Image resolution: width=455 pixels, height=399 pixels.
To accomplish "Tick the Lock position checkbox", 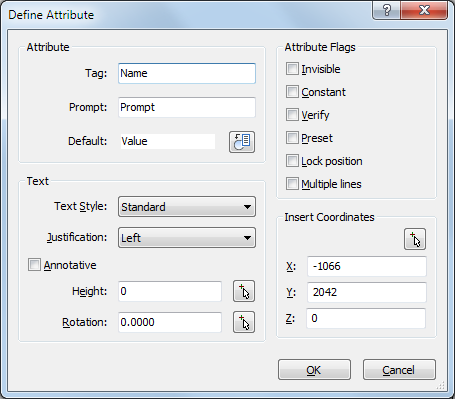I will point(292,161).
